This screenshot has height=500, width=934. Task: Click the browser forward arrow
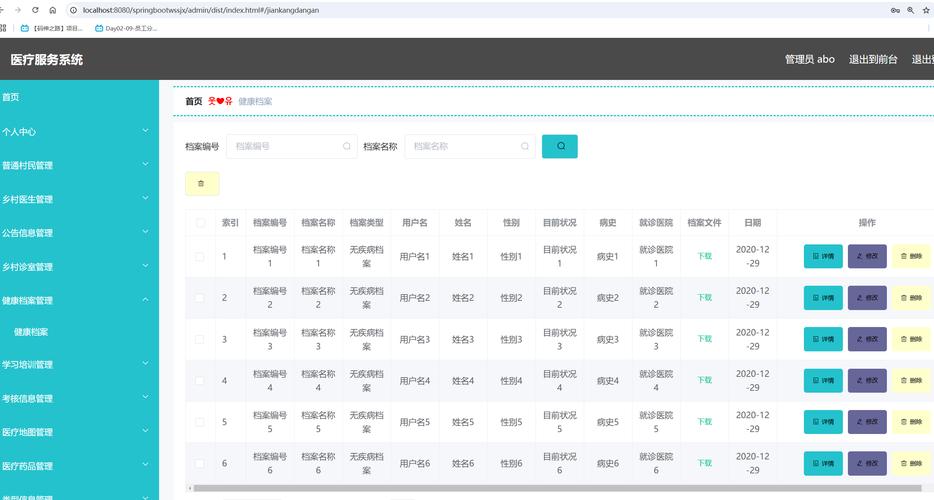pos(18,10)
